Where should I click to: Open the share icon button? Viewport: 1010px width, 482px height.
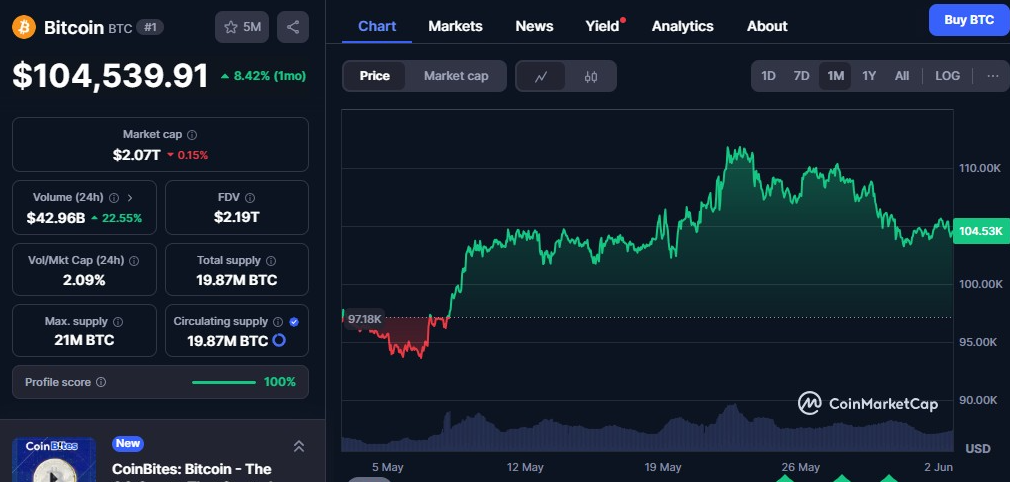pyautogui.click(x=292, y=27)
